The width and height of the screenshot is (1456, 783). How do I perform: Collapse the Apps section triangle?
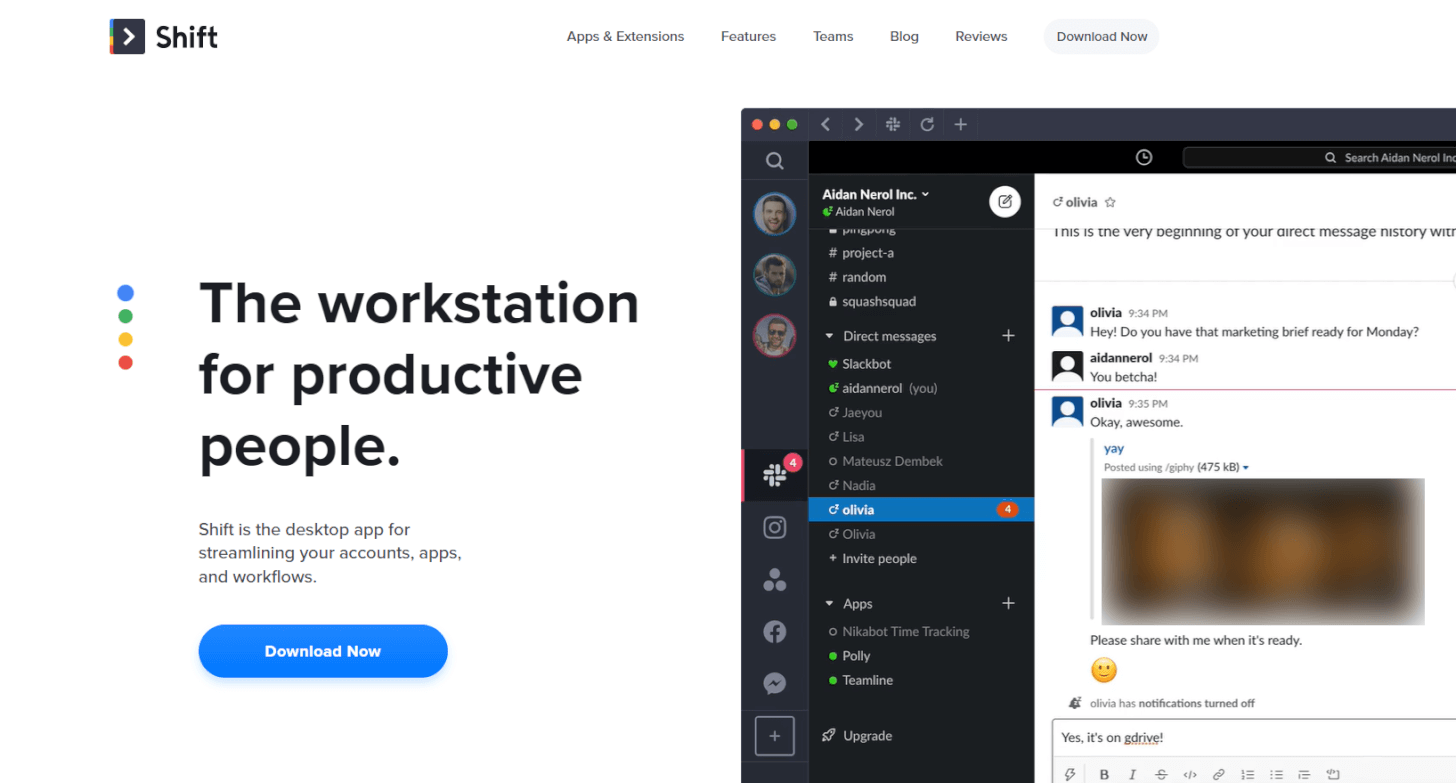coord(829,604)
